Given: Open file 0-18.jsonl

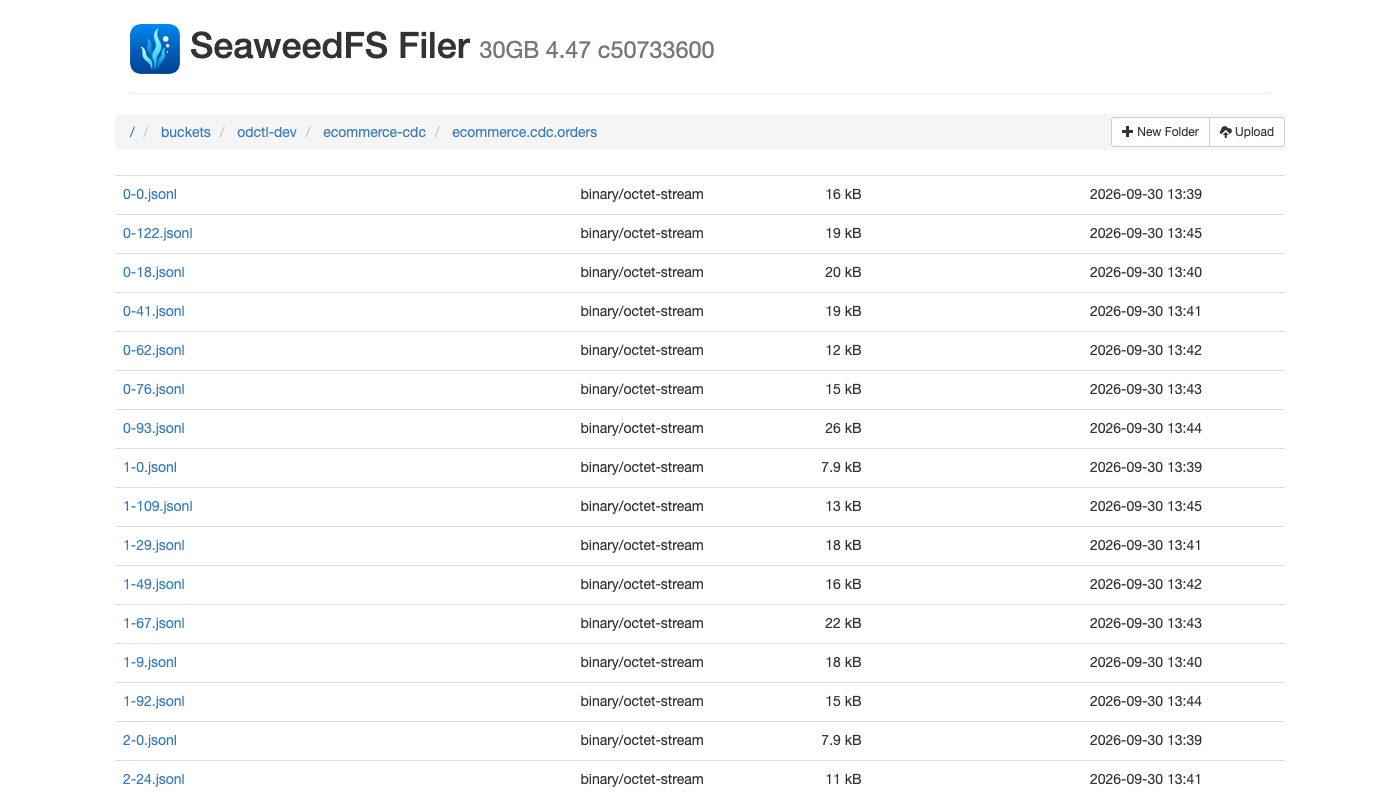Looking at the screenshot, I should (154, 272).
